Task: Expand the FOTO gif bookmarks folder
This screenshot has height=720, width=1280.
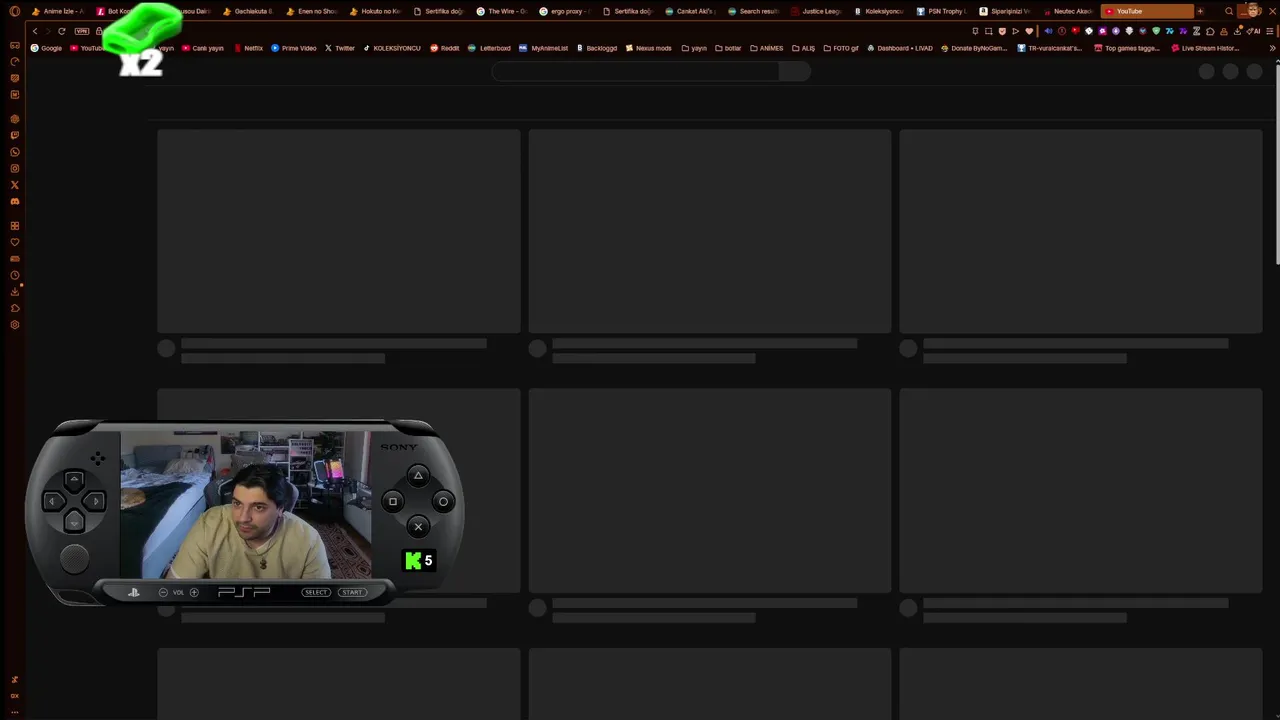Action: 840,48
